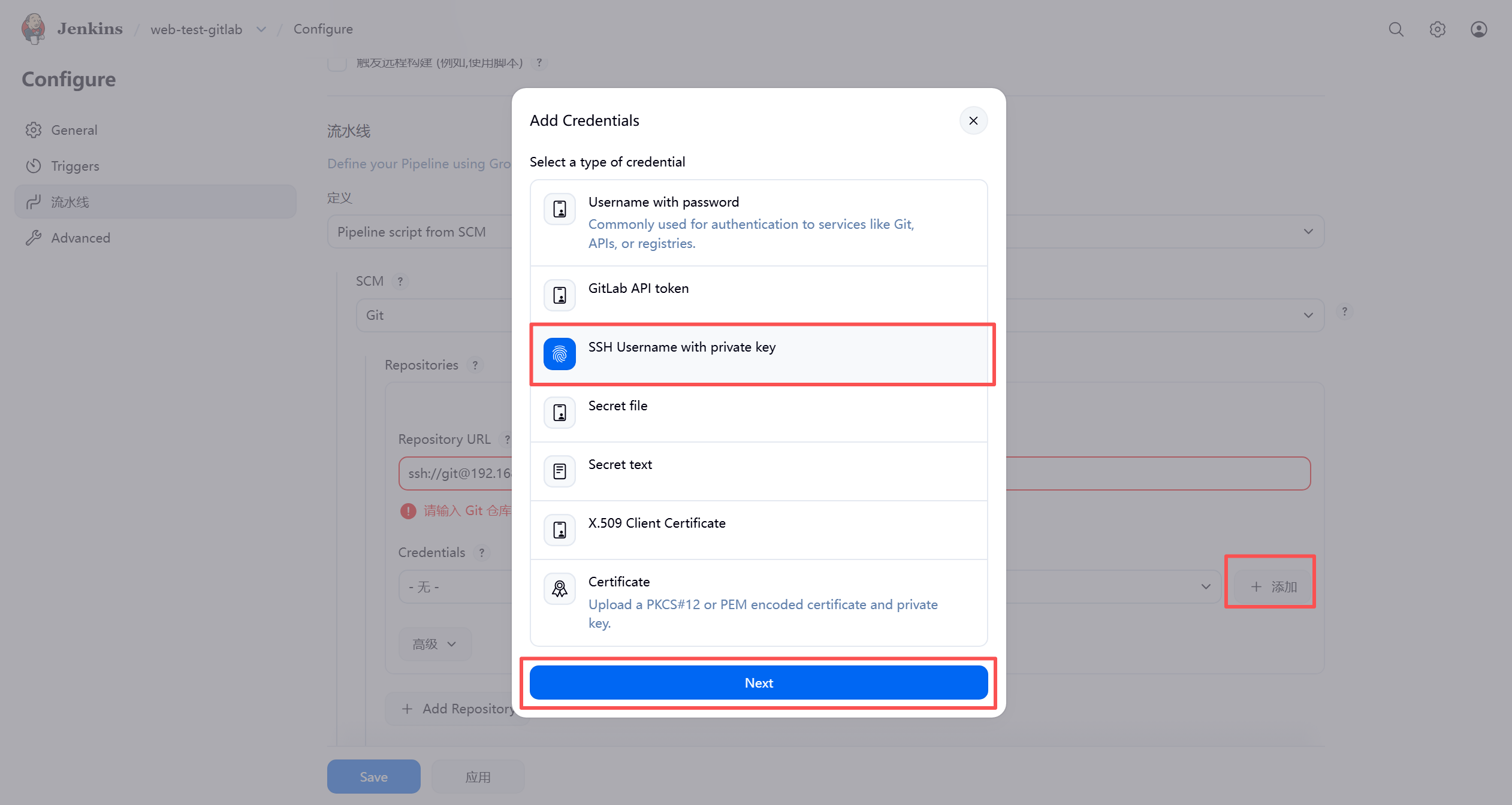Click the Repository URL input field
Viewport: 1512px width, 805px height.
(x=854, y=473)
